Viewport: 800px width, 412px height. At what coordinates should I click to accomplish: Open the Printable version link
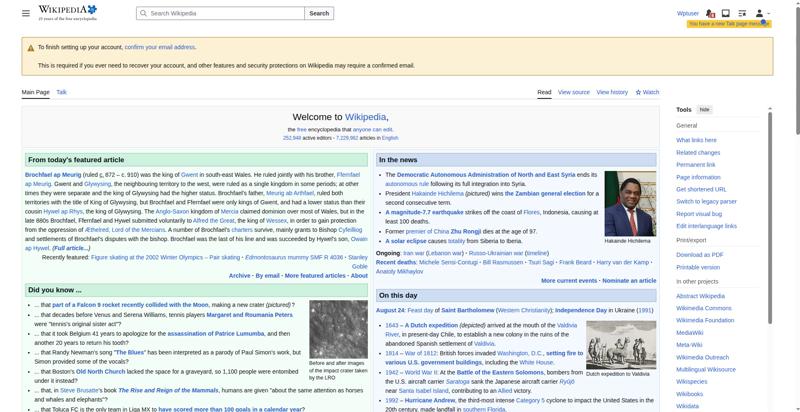point(698,267)
